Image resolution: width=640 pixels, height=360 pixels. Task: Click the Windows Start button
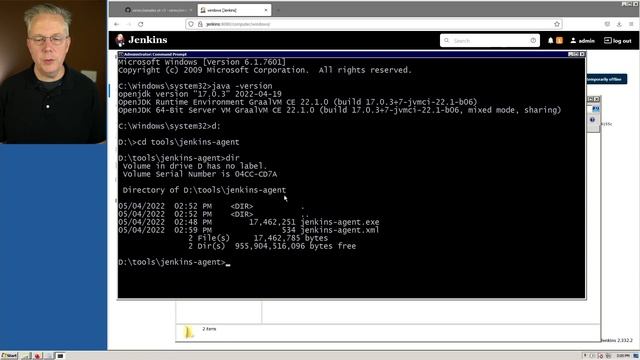pyautogui.click(x=9, y=356)
